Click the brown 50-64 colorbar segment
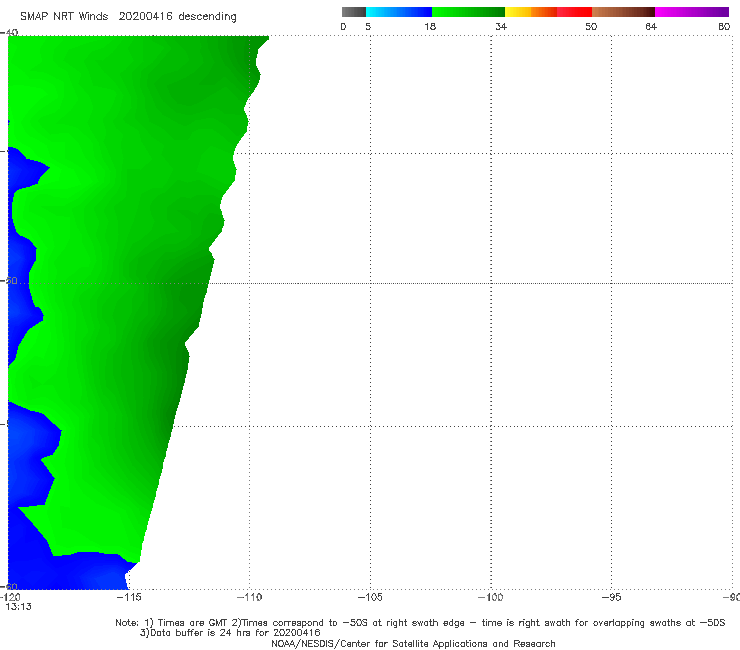The width and height of the screenshot is (740, 650). click(x=623, y=12)
